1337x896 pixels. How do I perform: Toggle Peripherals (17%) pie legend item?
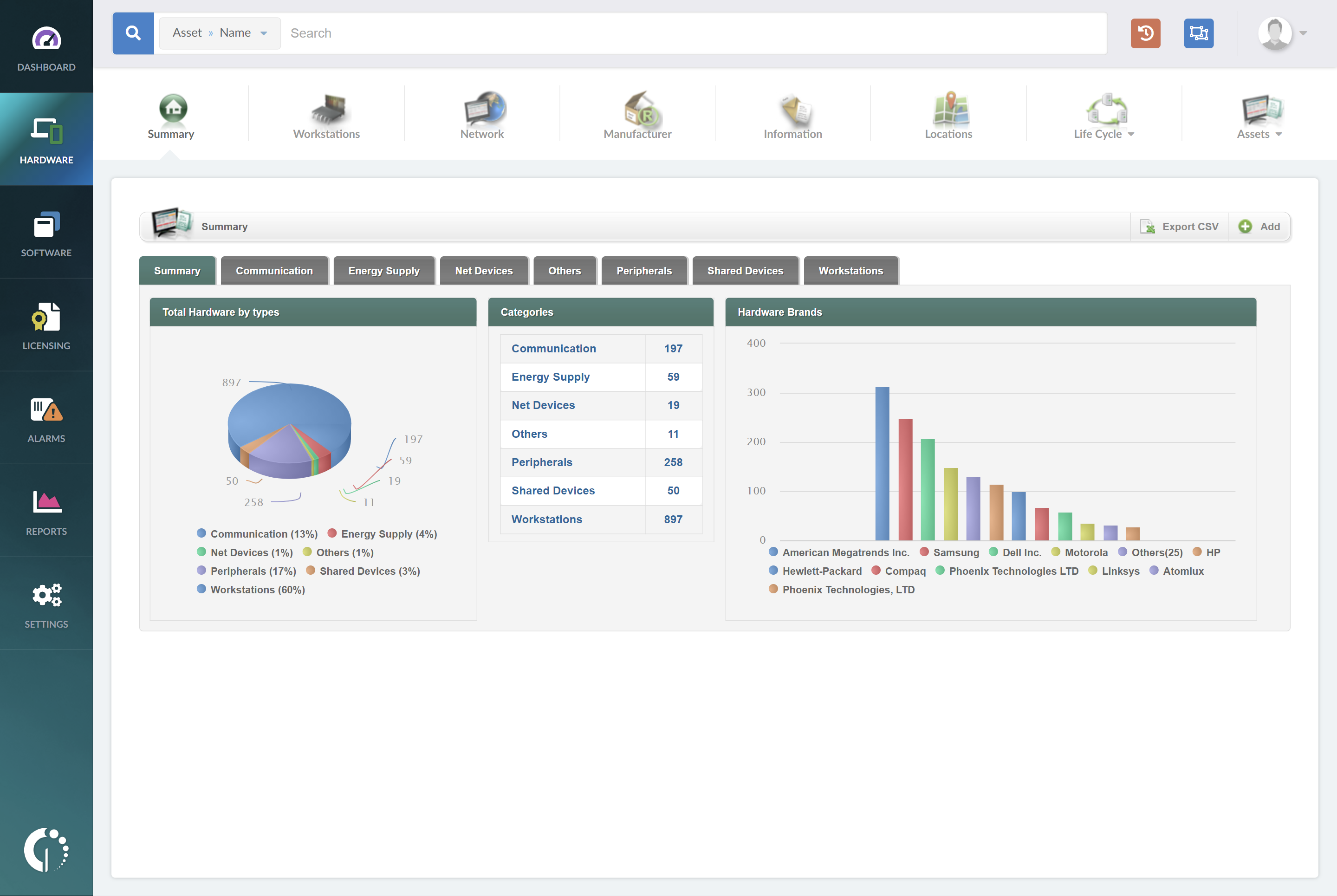coord(253,571)
